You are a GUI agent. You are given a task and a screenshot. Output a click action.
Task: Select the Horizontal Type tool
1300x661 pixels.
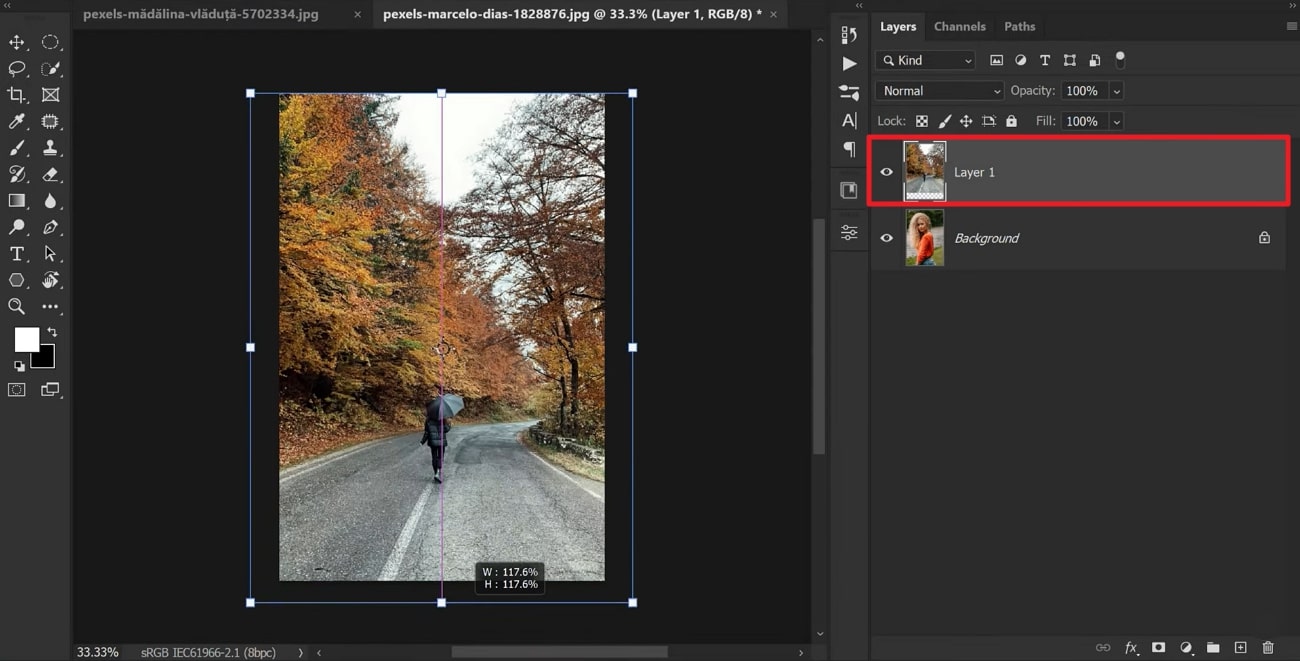(16, 254)
